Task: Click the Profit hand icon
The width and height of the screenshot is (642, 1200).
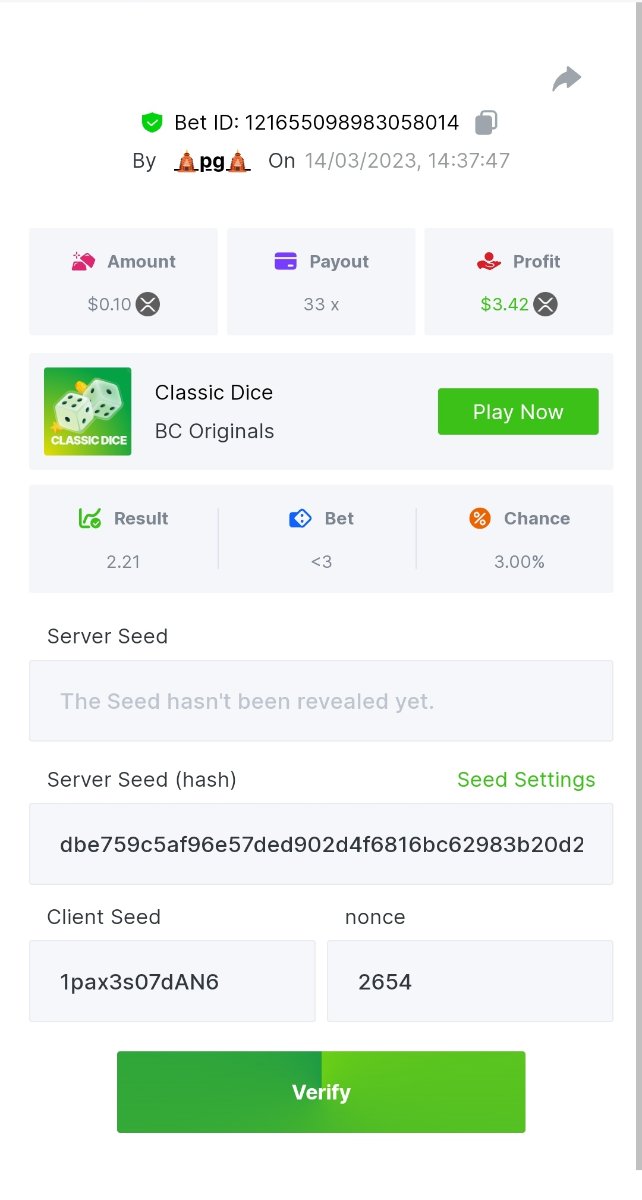Action: (x=488, y=261)
